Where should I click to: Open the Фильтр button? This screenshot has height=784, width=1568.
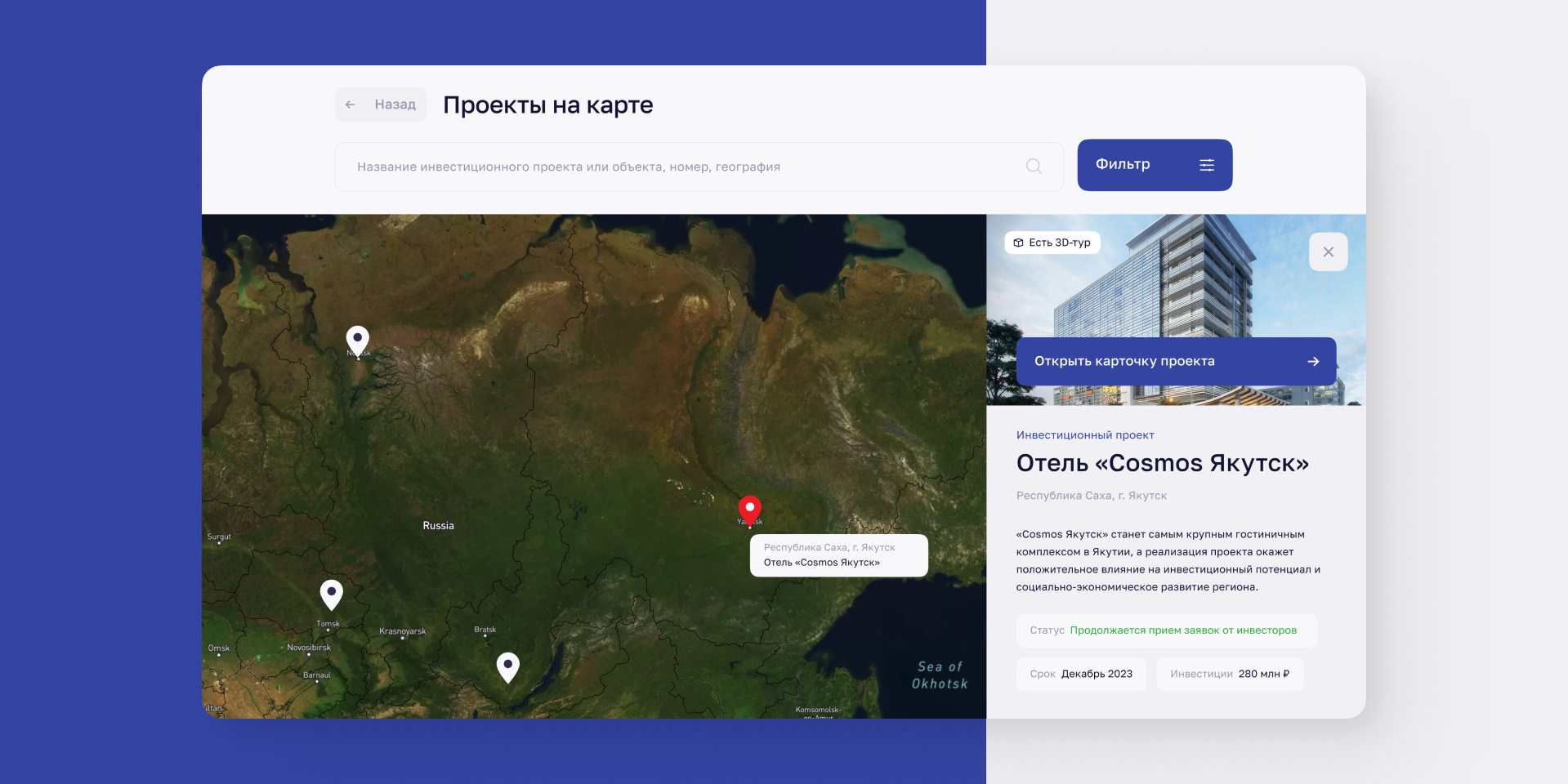point(1155,165)
